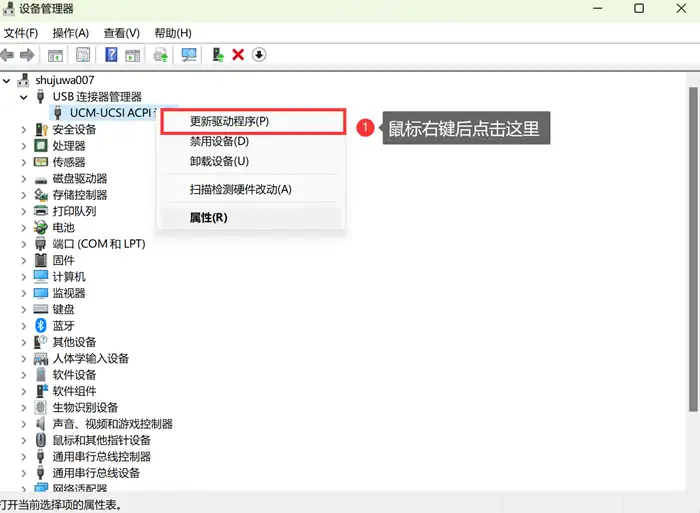Click the 监视器 monitor icon
700x513 pixels.
point(41,293)
